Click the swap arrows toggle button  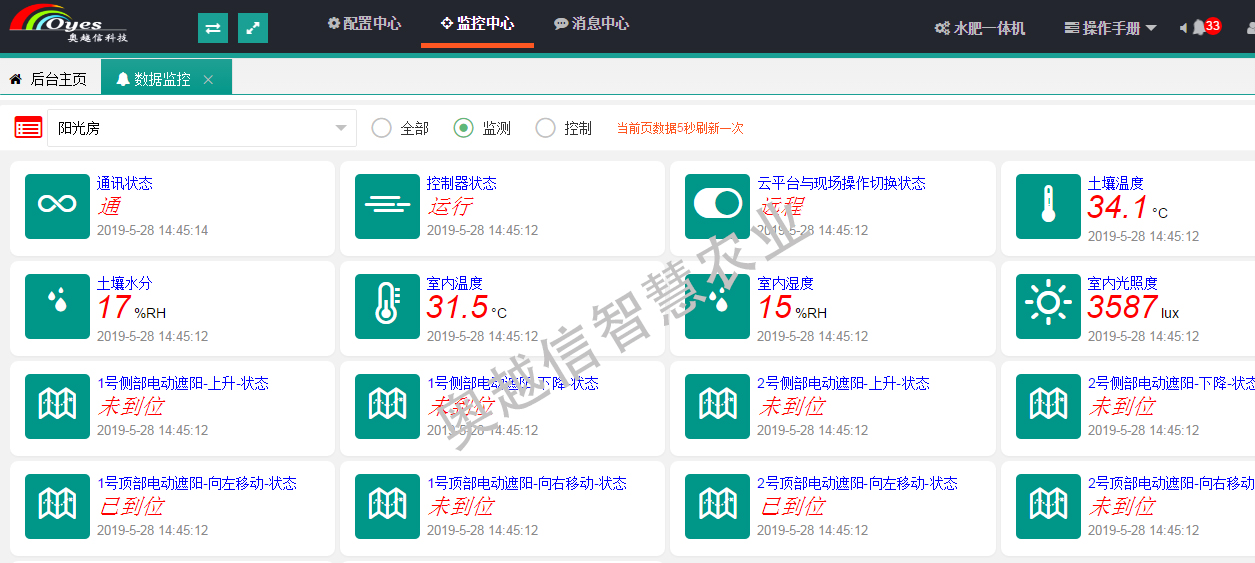pos(213,28)
